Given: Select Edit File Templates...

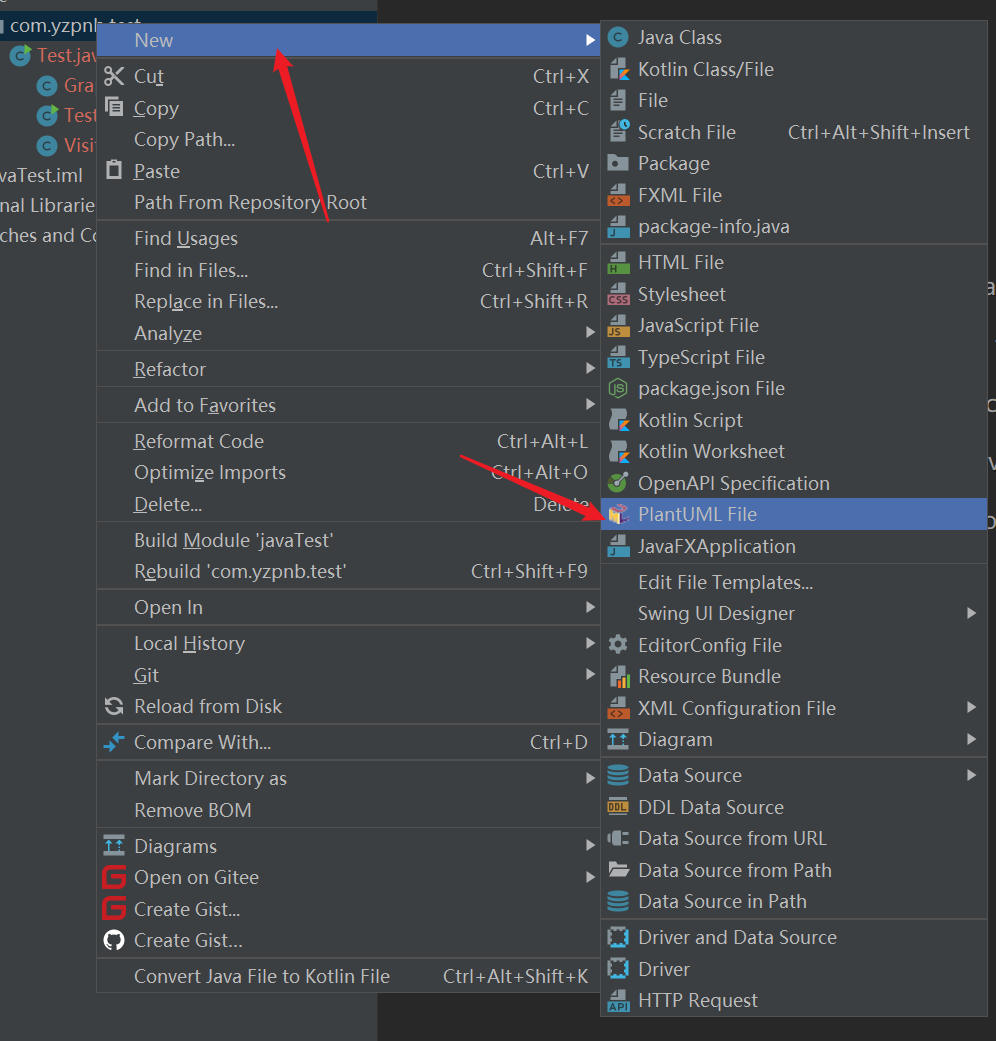Looking at the screenshot, I should point(794,582).
